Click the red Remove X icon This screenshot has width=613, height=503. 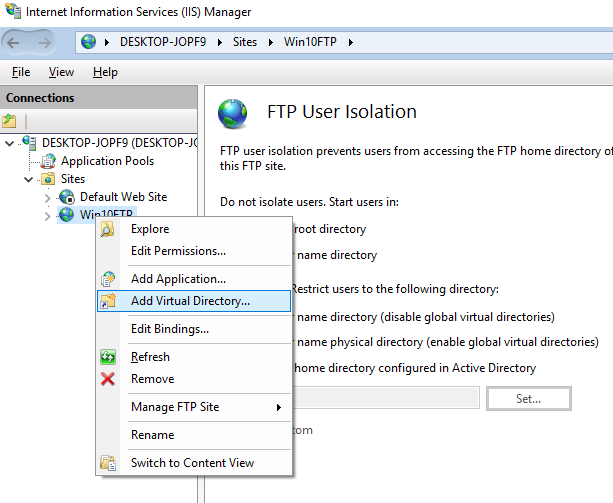point(108,379)
